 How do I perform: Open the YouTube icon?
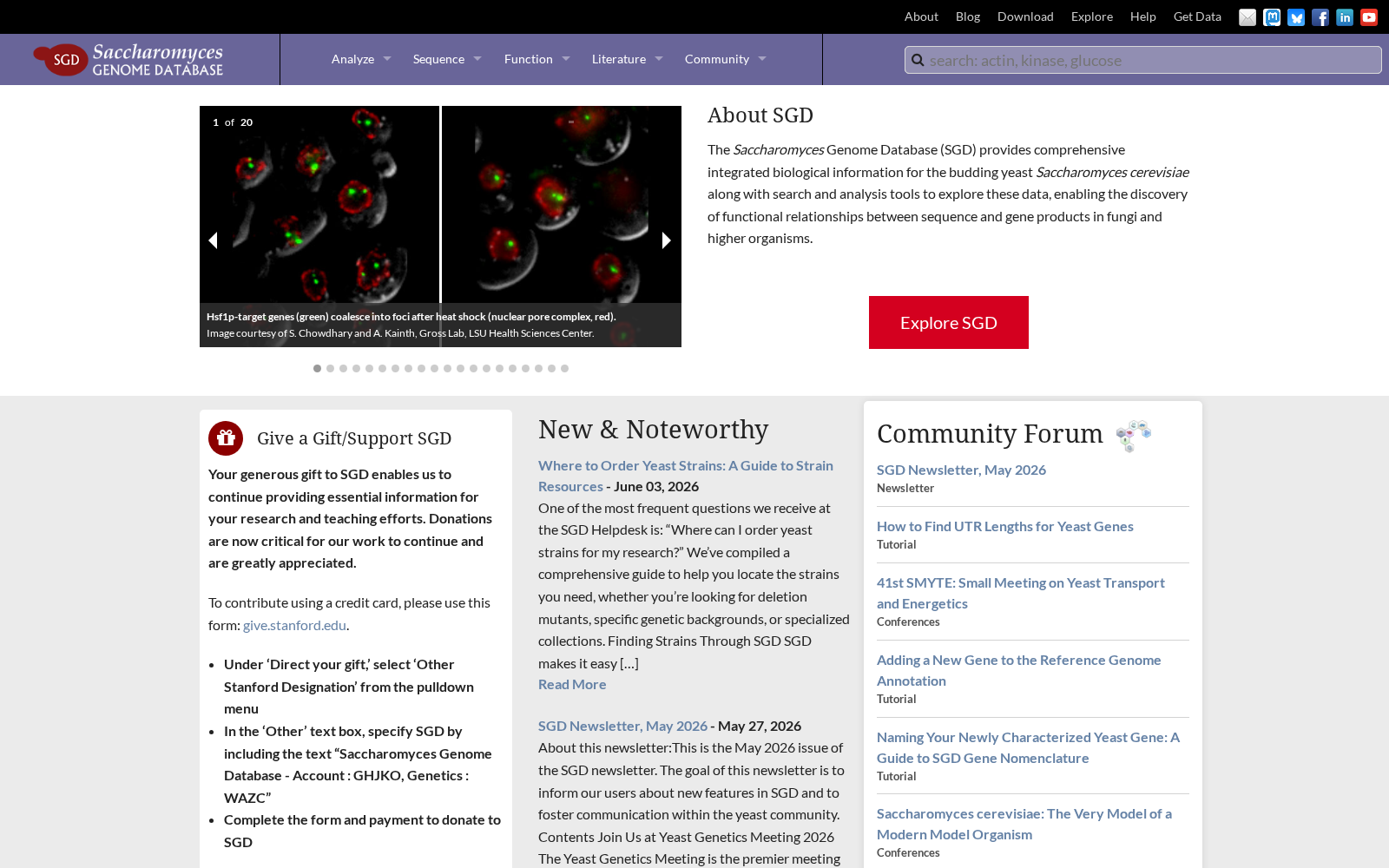pyautogui.click(x=1369, y=17)
